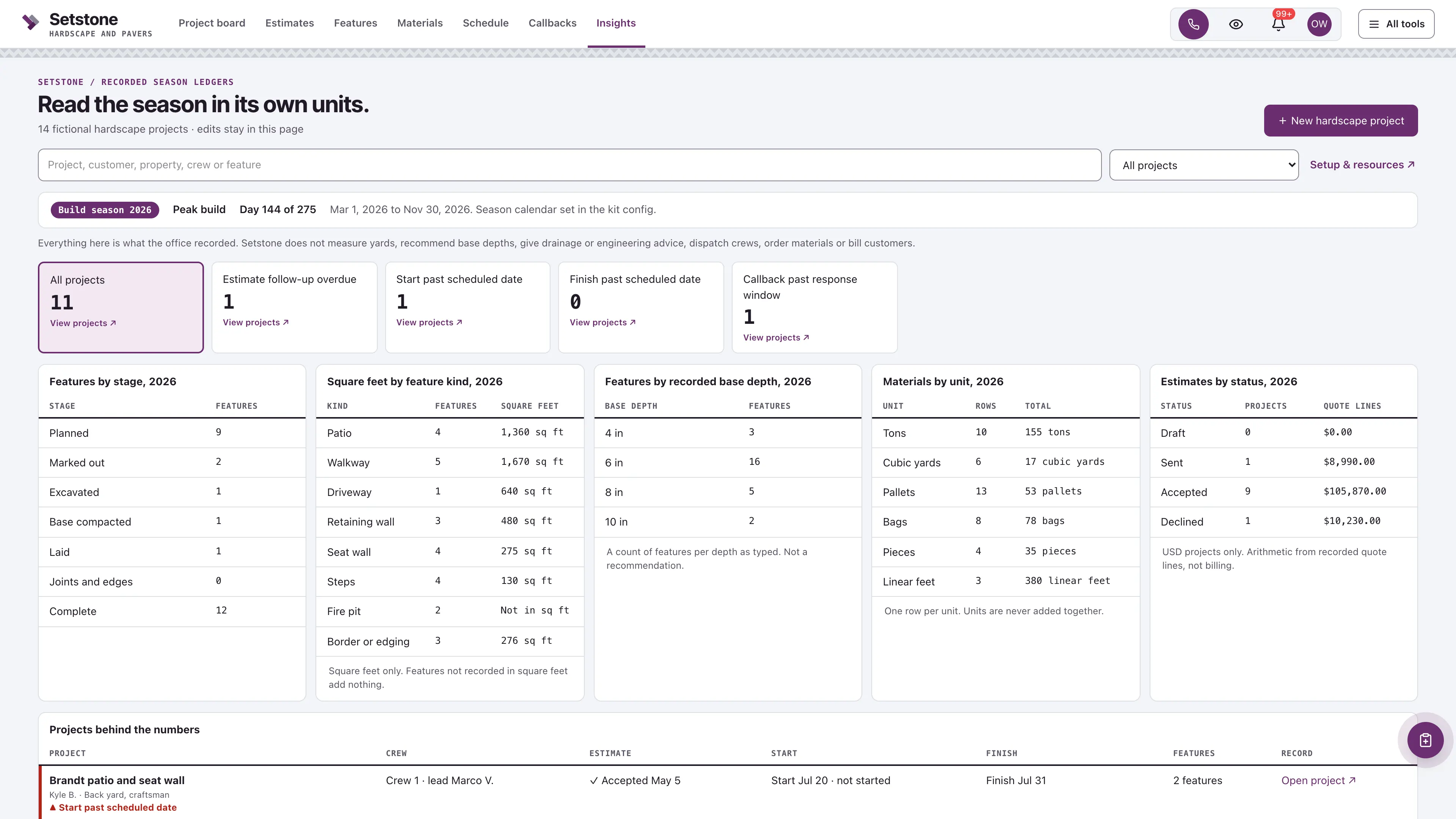Open the OW user avatar
1456x819 pixels.
click(1319, 24)
